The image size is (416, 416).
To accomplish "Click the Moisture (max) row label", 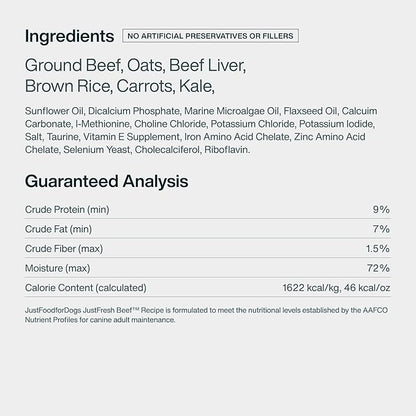I will [x=58, y=268].
